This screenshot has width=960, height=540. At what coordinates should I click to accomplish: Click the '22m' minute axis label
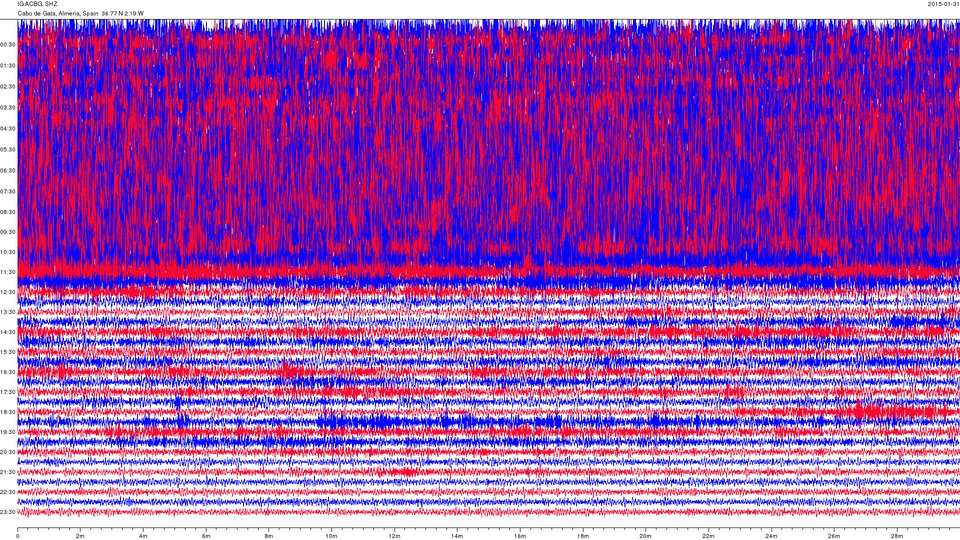tap(708, 536)
